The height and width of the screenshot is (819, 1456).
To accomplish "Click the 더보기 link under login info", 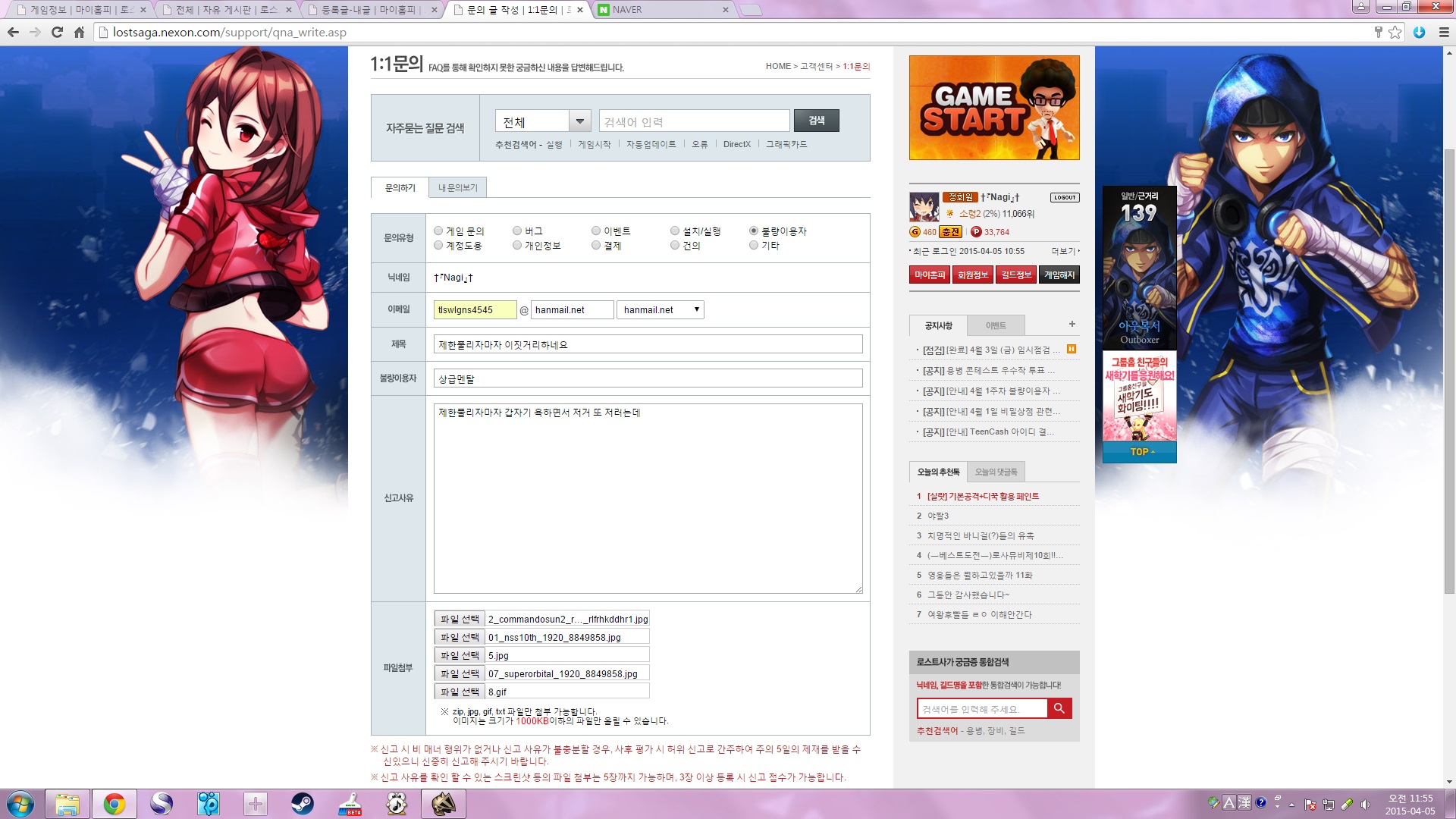I will (x=1065, y=251).
